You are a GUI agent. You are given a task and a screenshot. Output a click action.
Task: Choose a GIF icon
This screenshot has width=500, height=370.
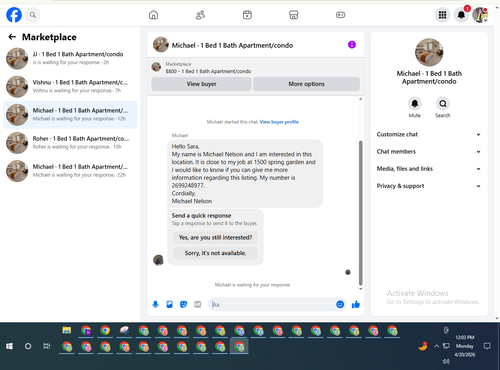198,304
